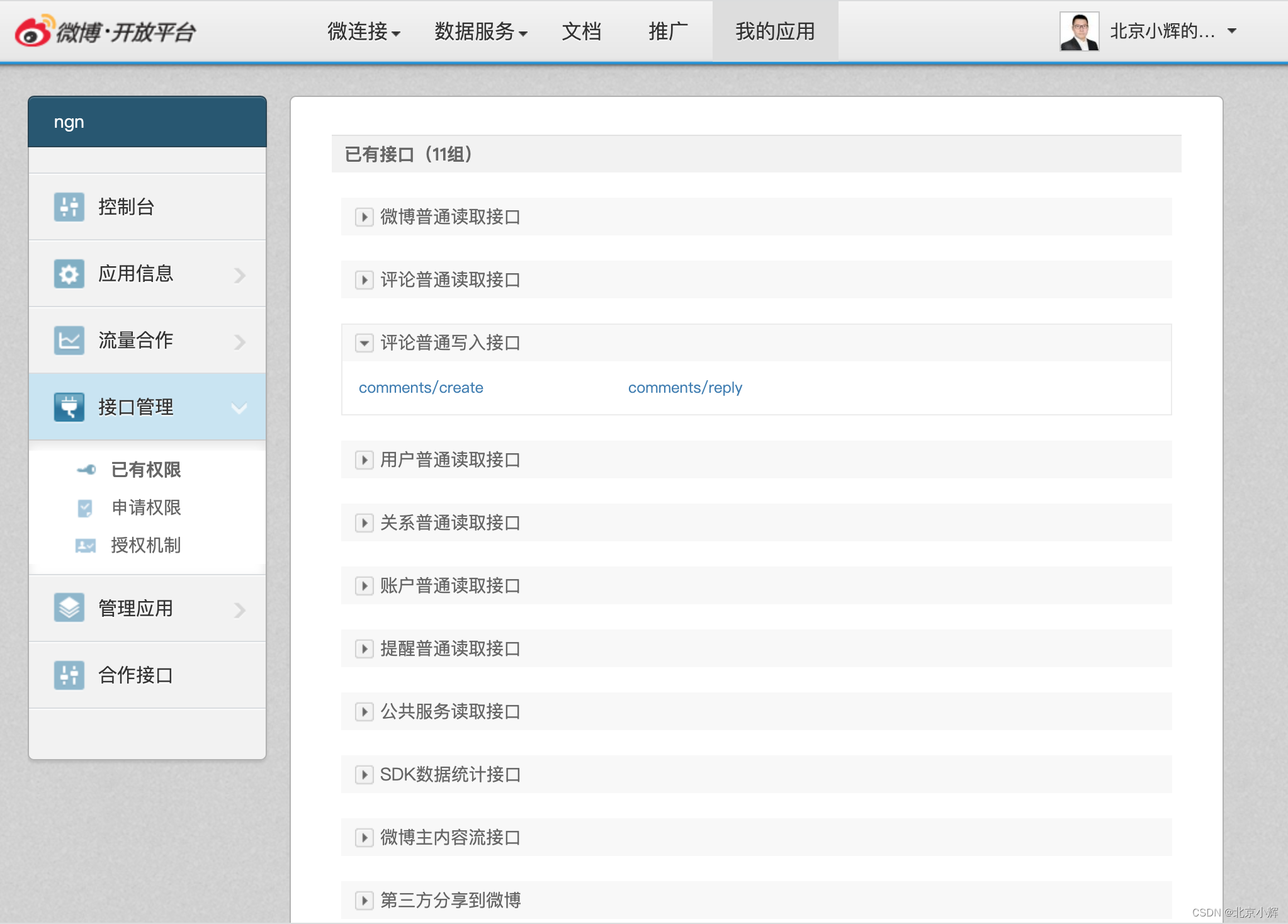The height and width of the screenshot is (924, 1288).
Task: Open 流量合作 in the sidebar
Action: 147,341
